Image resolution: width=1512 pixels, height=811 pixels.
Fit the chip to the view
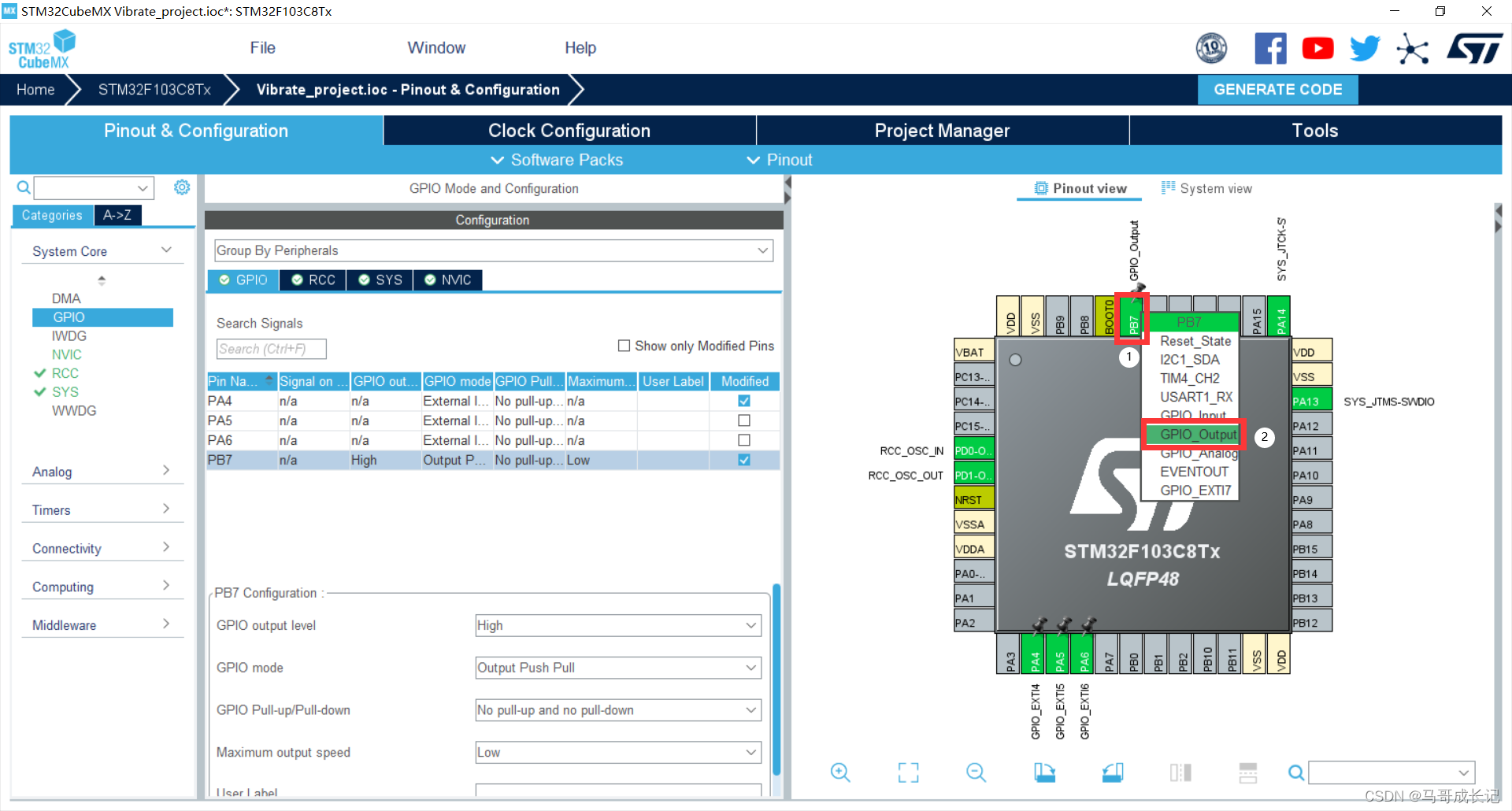(908, 772)
